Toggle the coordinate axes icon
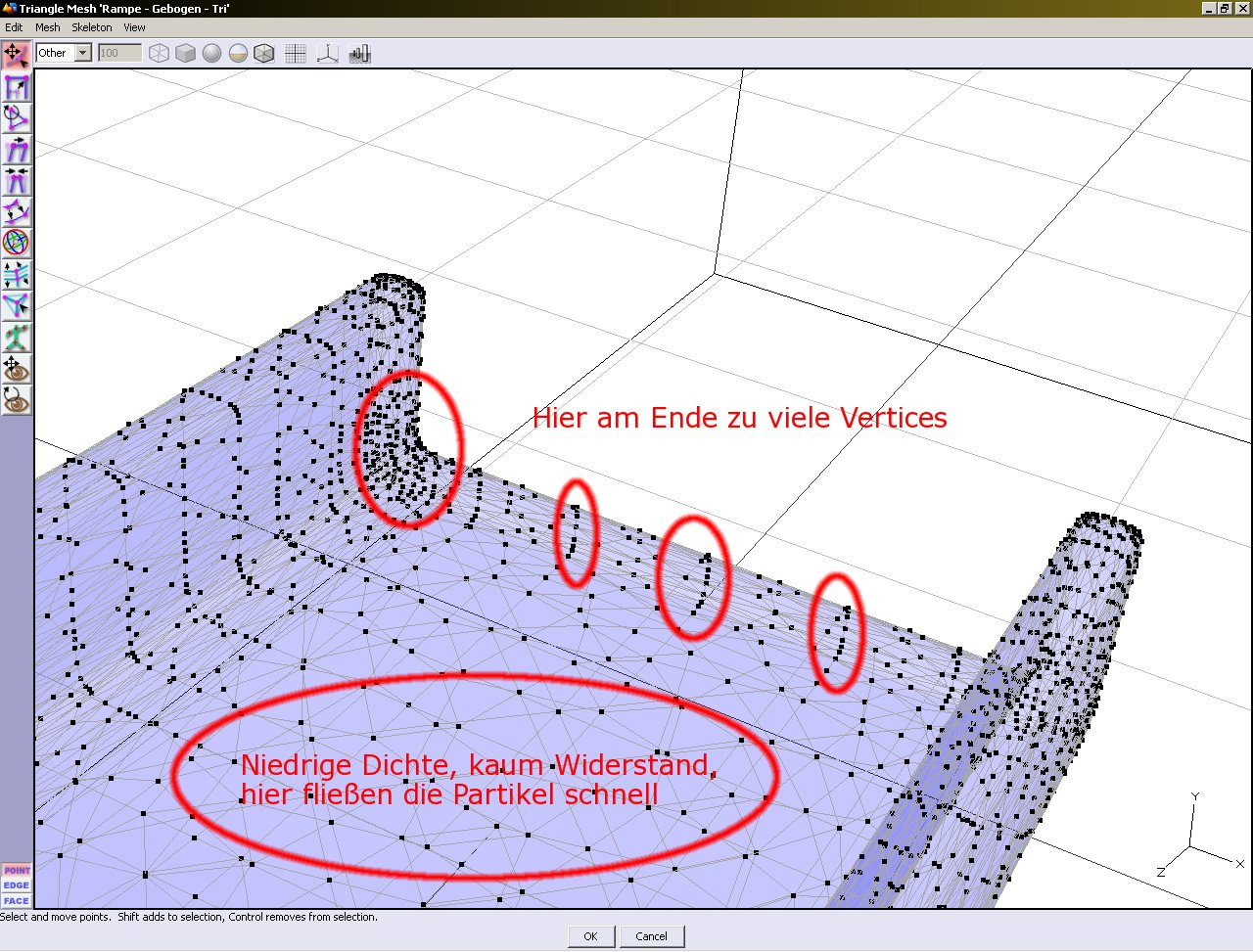This screenshot has width=1253, height=952. coord(327,53)
